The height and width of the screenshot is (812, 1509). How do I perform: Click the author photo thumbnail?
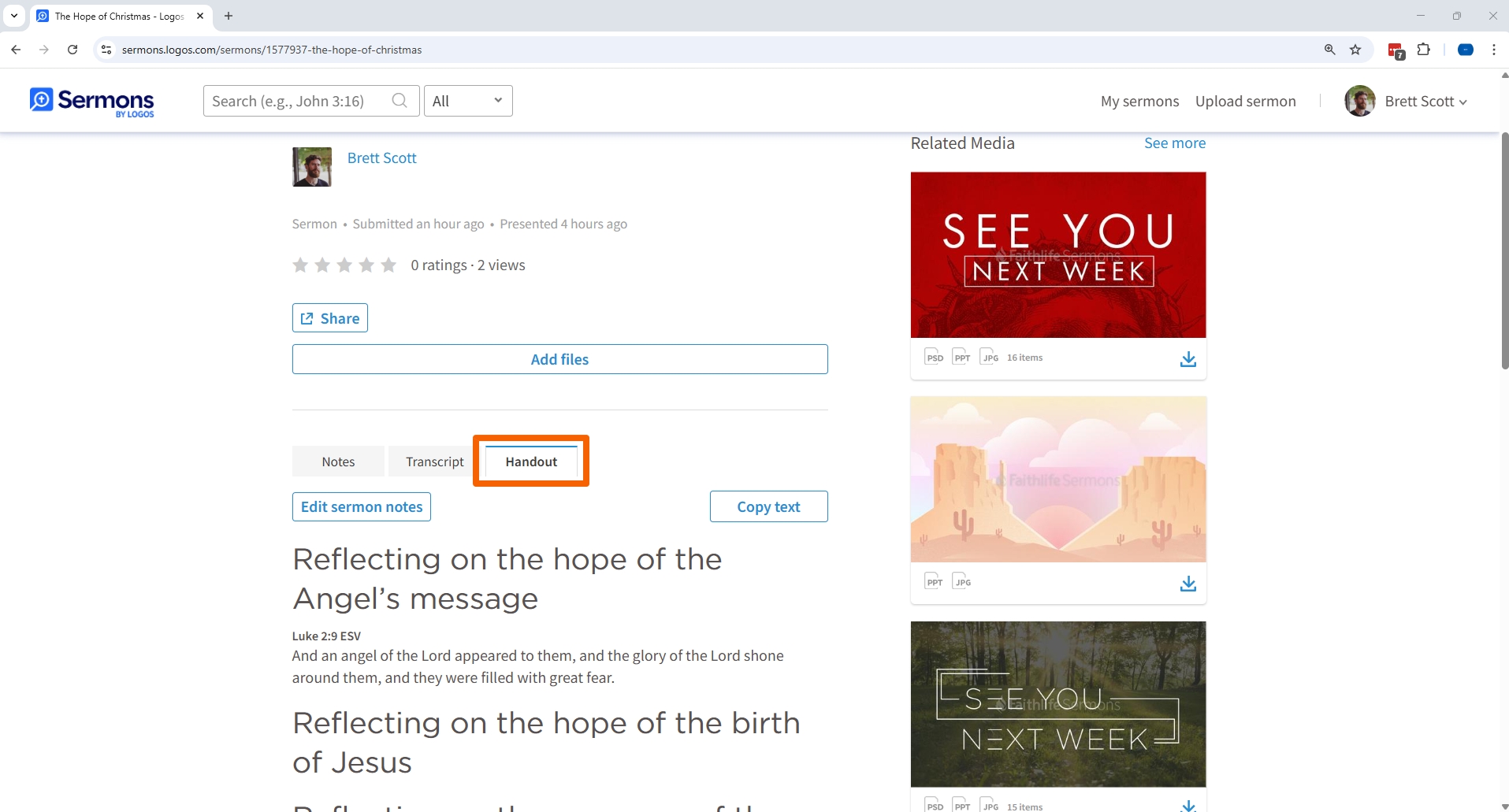click(312, 167)
